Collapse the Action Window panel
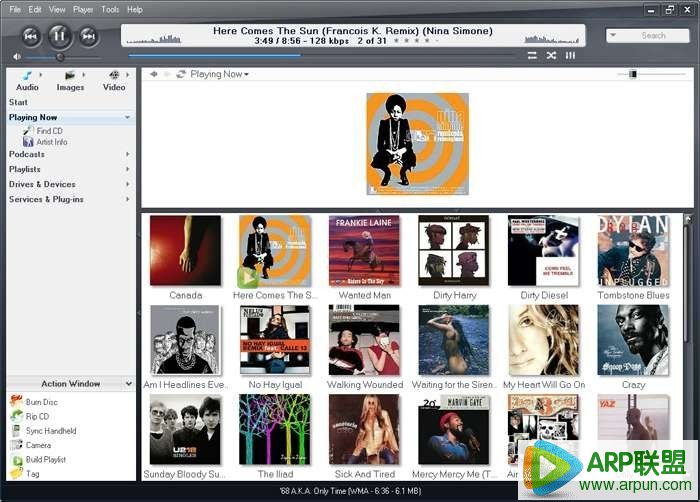Viewport: 700px width, 502px height. (x=129, y=384)
